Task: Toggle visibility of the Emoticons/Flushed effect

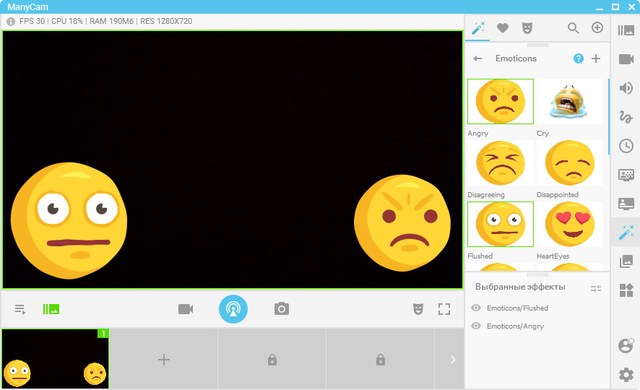Action: 476,308
